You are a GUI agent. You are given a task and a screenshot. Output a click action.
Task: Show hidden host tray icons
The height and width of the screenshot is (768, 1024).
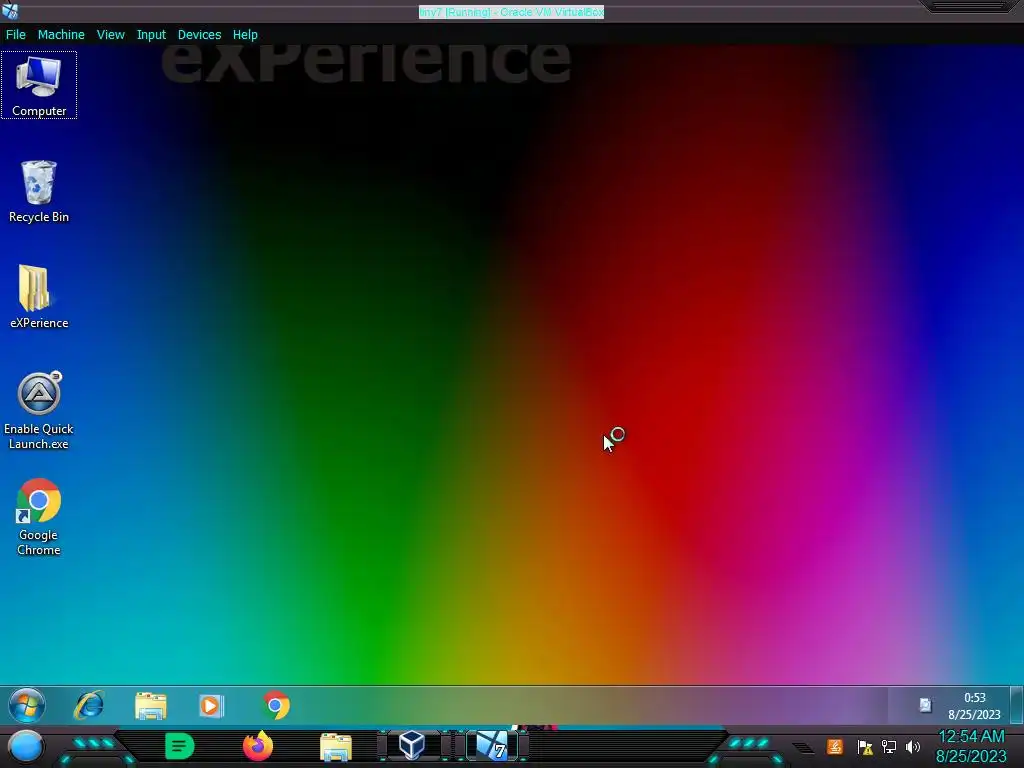(804, 747)
